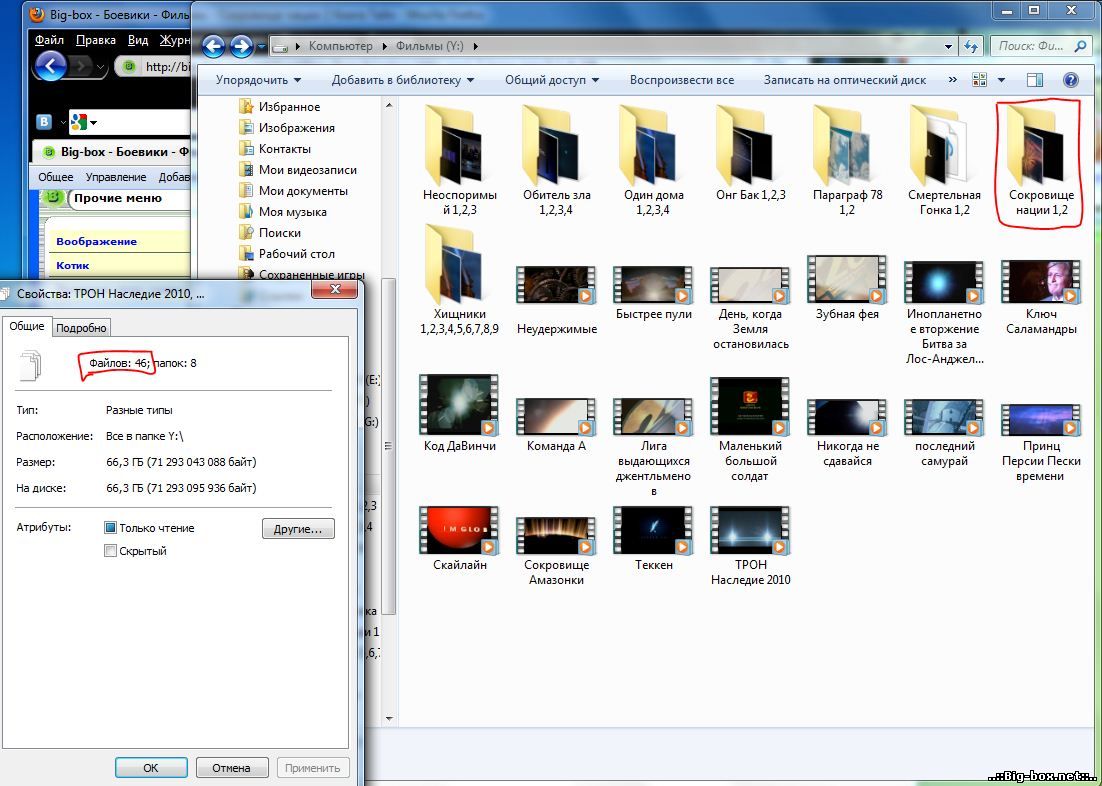Click Воспроизвести все in the toolbar
Screen dimensions: 1102x786
pos(682,80)
